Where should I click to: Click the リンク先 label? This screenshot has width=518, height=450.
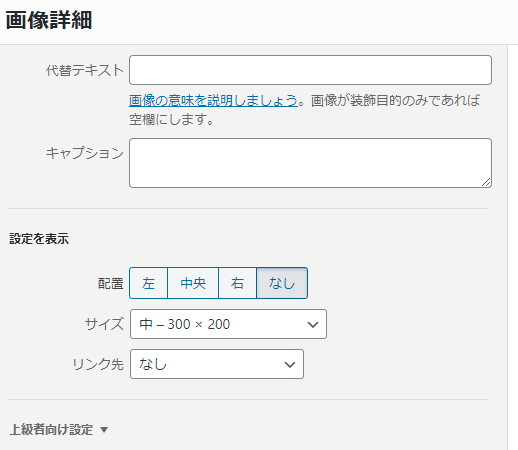pyautogui.click(x=98, y=364)
